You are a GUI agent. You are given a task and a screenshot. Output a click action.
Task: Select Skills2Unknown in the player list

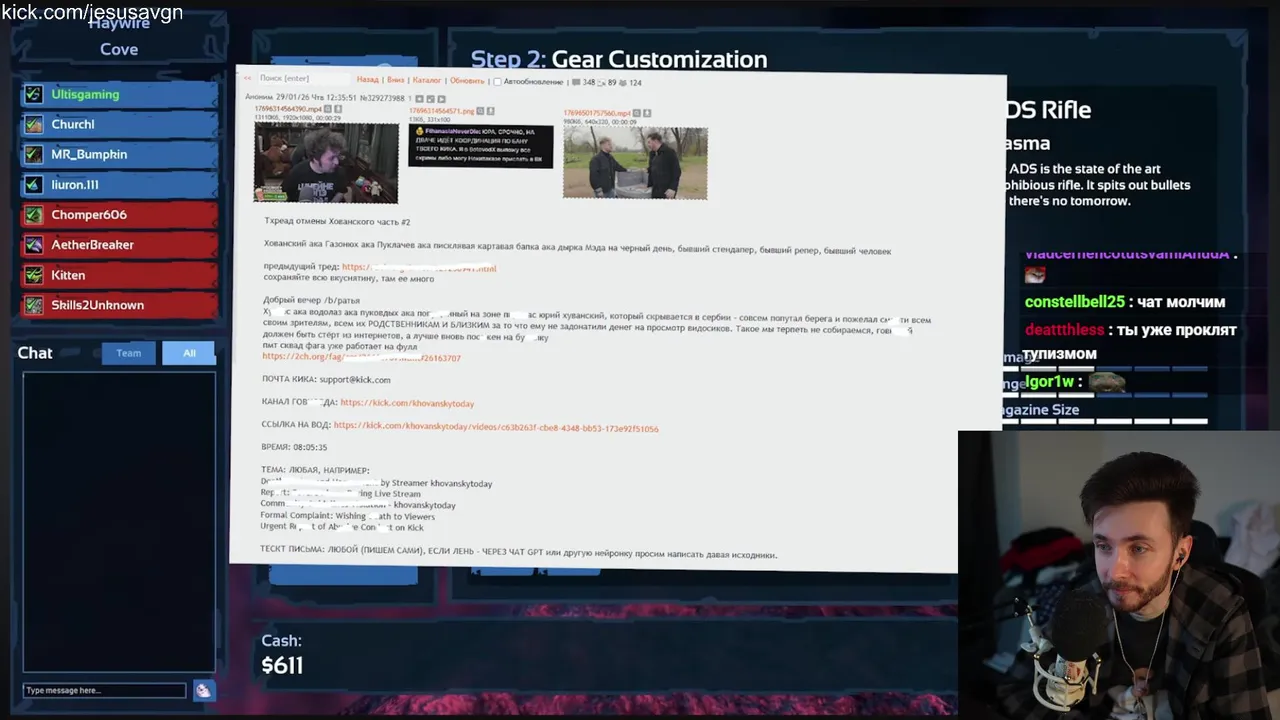pyautogui.click(x=119, y=305)
